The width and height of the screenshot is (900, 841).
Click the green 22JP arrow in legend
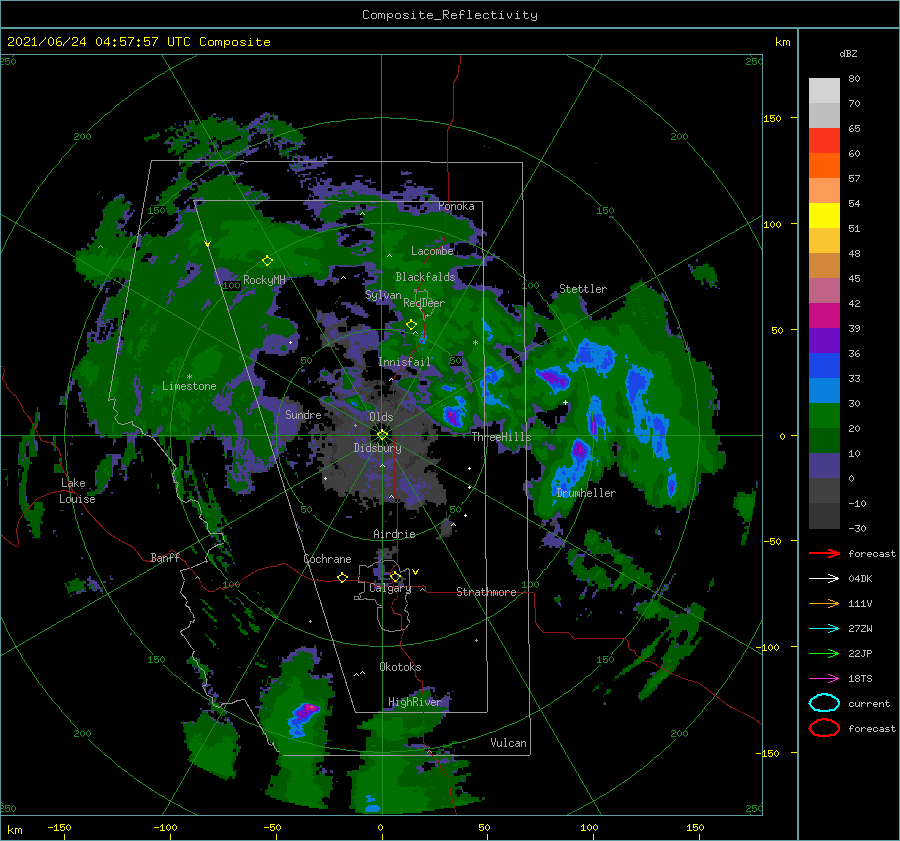[824, 653]
